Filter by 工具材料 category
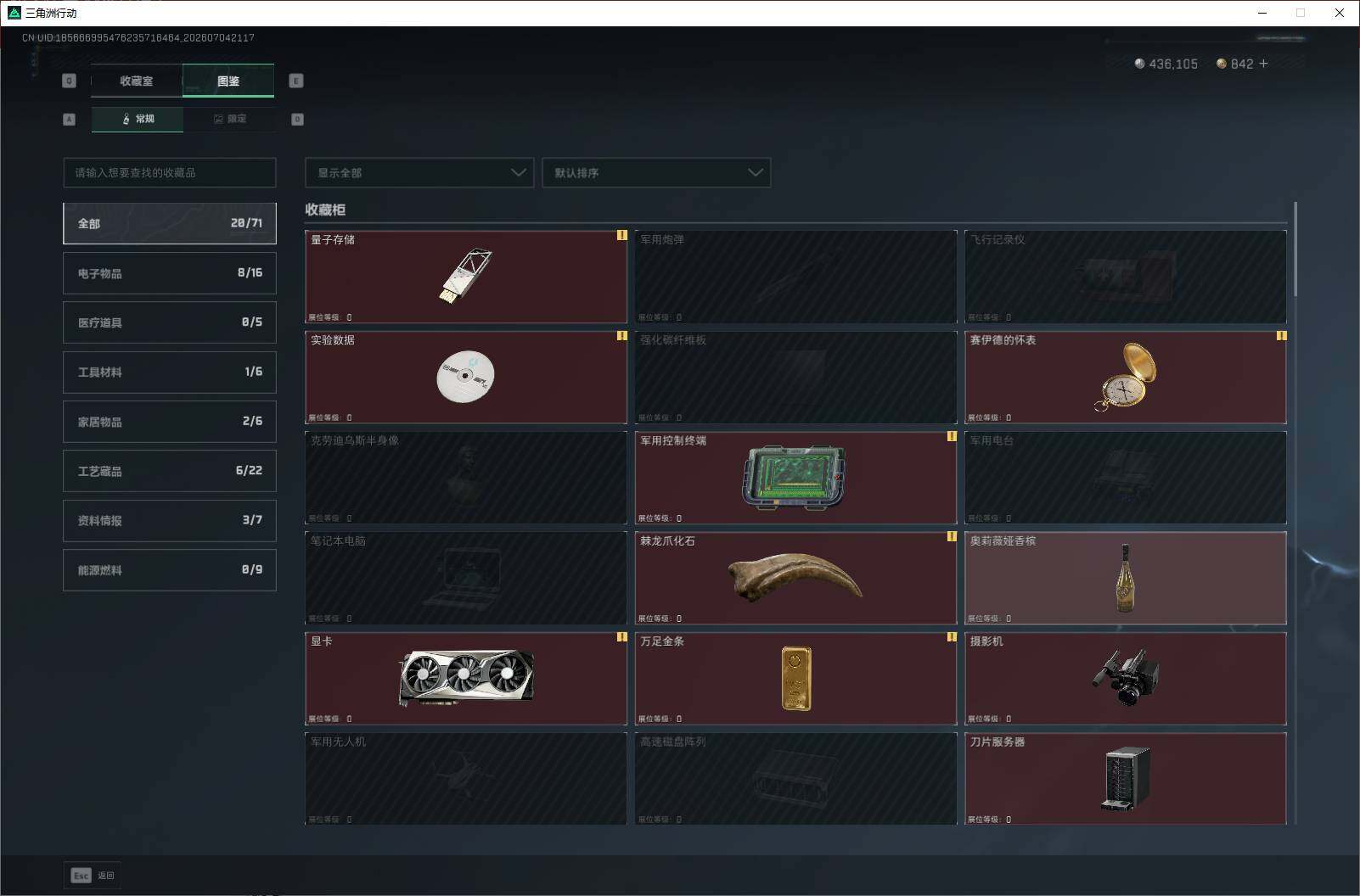 tap(170, 372)
